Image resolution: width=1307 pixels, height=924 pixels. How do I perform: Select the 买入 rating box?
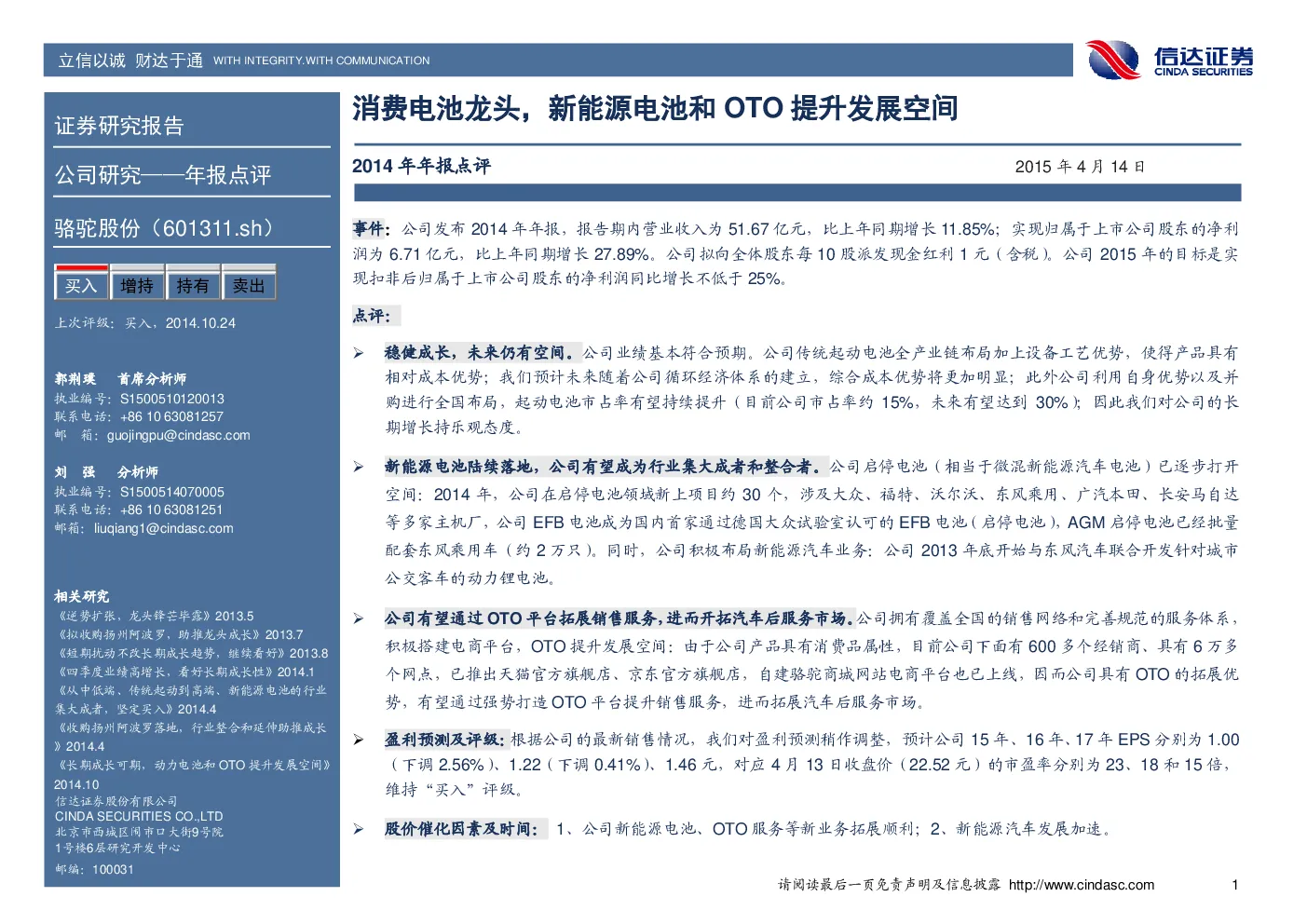pos(81,282)
